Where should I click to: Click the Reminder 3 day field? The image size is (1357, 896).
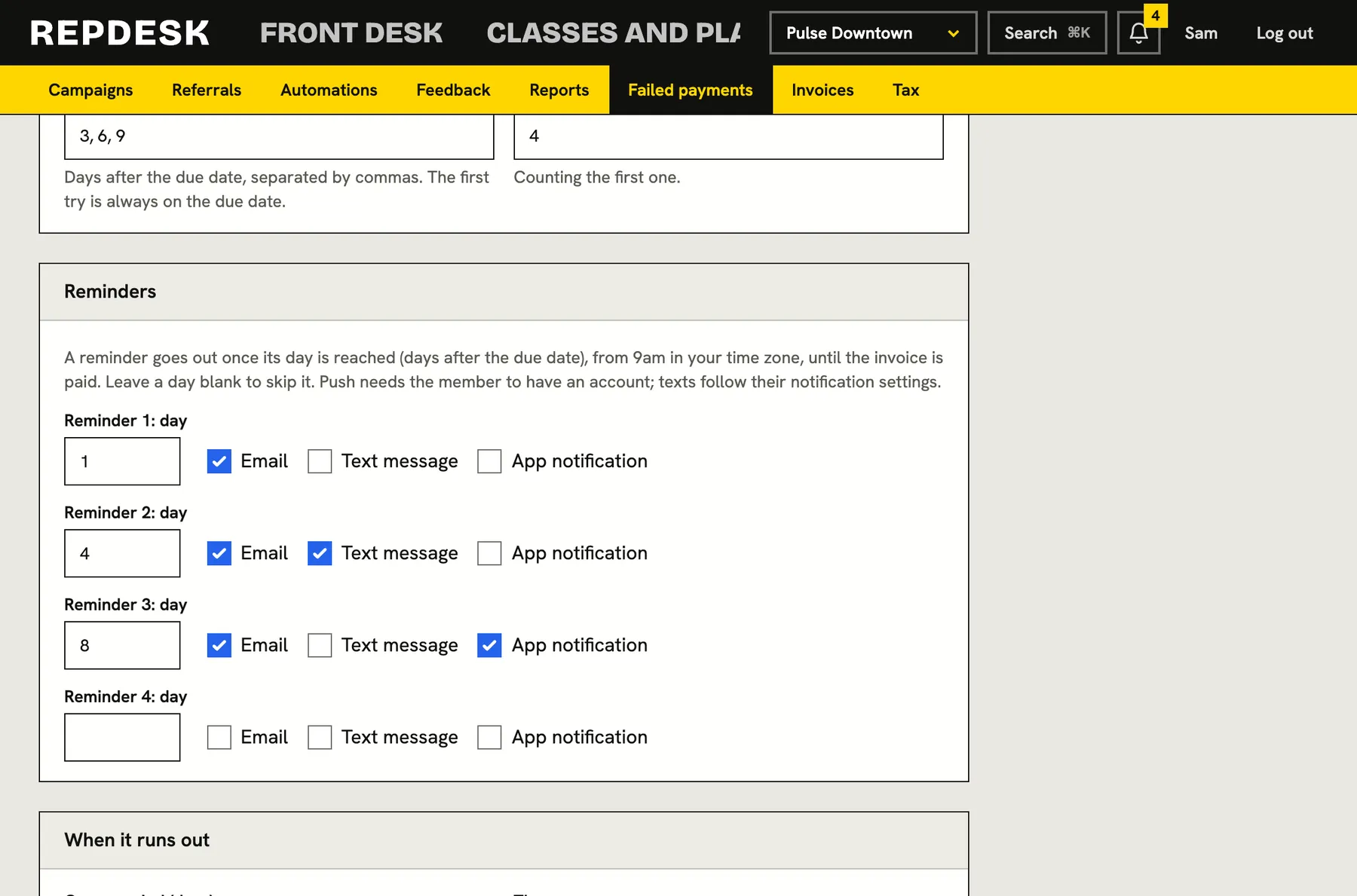[x=122, y=645]
